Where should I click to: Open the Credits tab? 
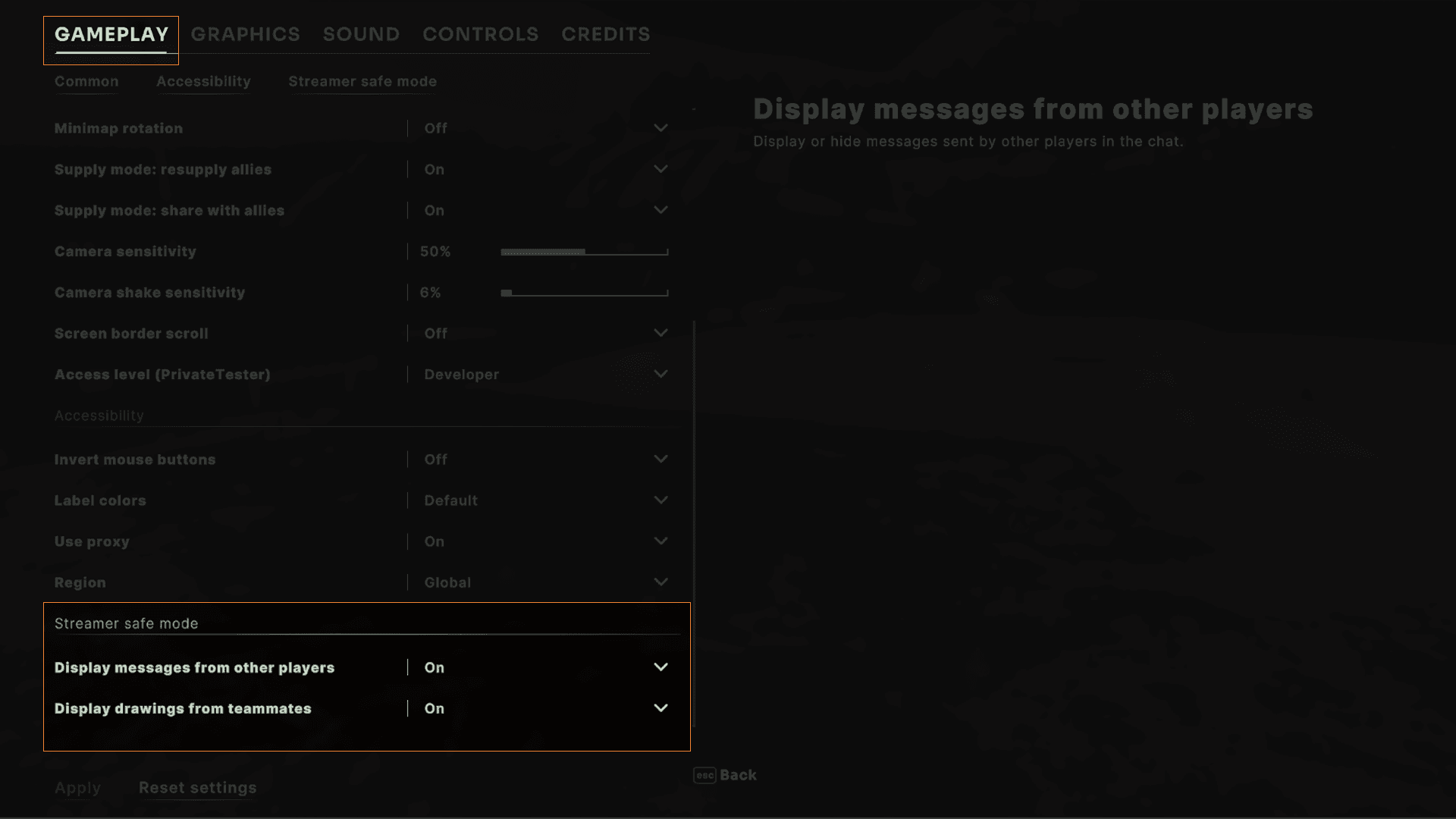(x=605, y=34)
